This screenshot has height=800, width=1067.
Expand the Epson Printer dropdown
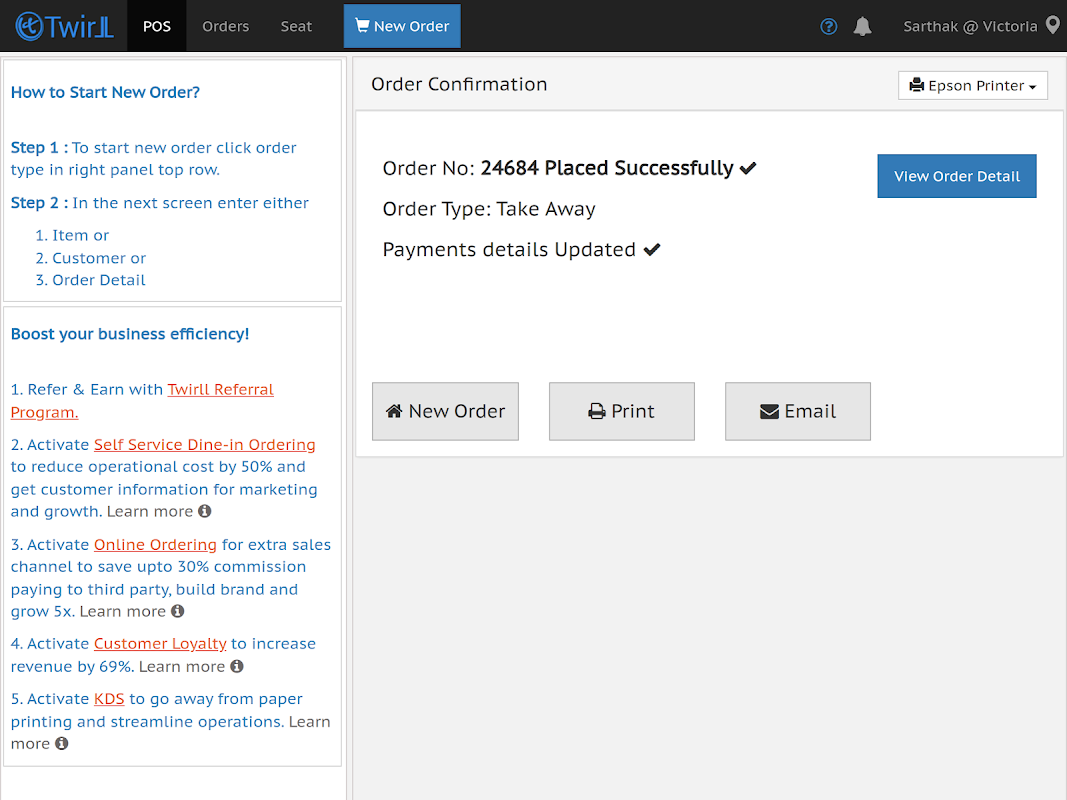pos(972,86)
